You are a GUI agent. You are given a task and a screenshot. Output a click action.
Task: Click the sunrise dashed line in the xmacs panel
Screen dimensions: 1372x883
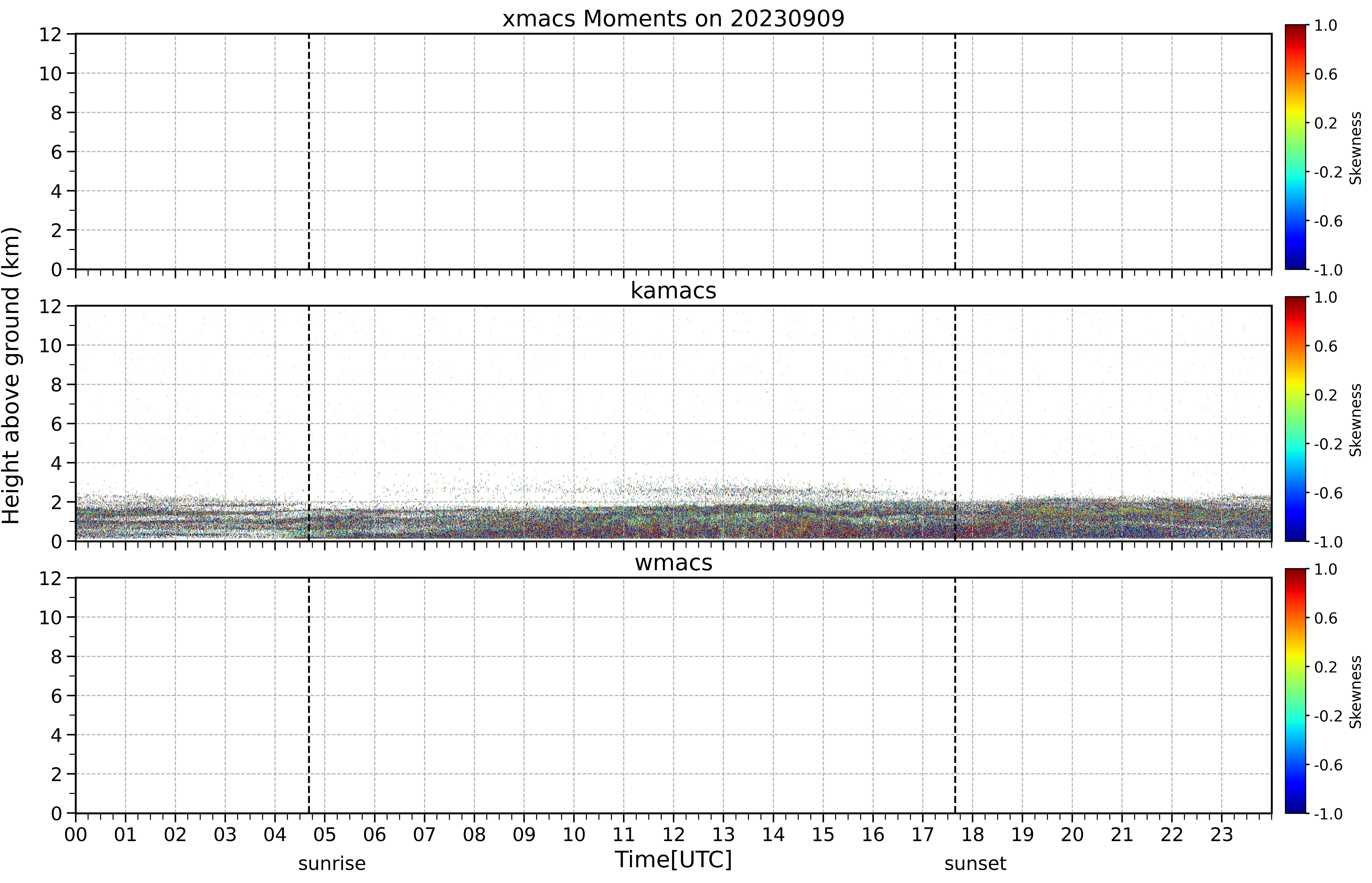click(309, 151)
